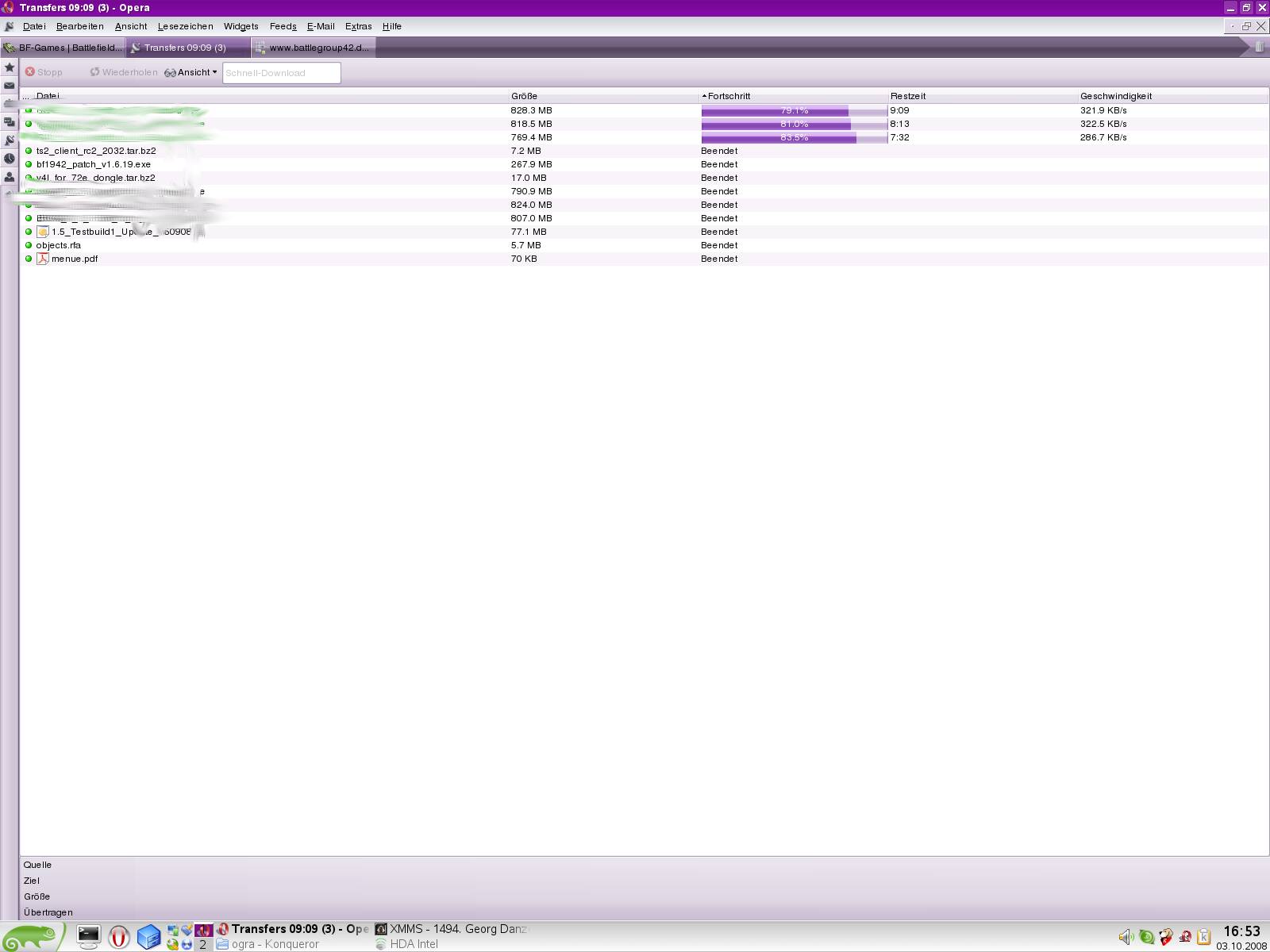Sort transfers by Größe column
This screenshot has width=1270, height=952.
pos(603,96)
